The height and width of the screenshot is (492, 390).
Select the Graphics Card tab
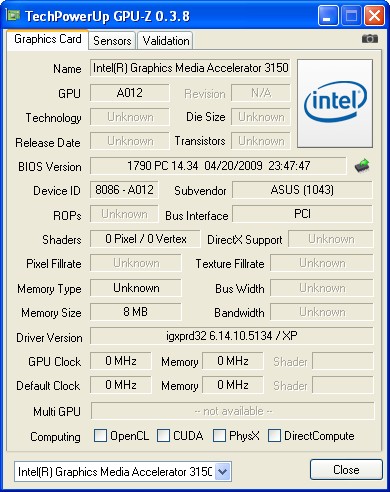(x=47, y=39)
